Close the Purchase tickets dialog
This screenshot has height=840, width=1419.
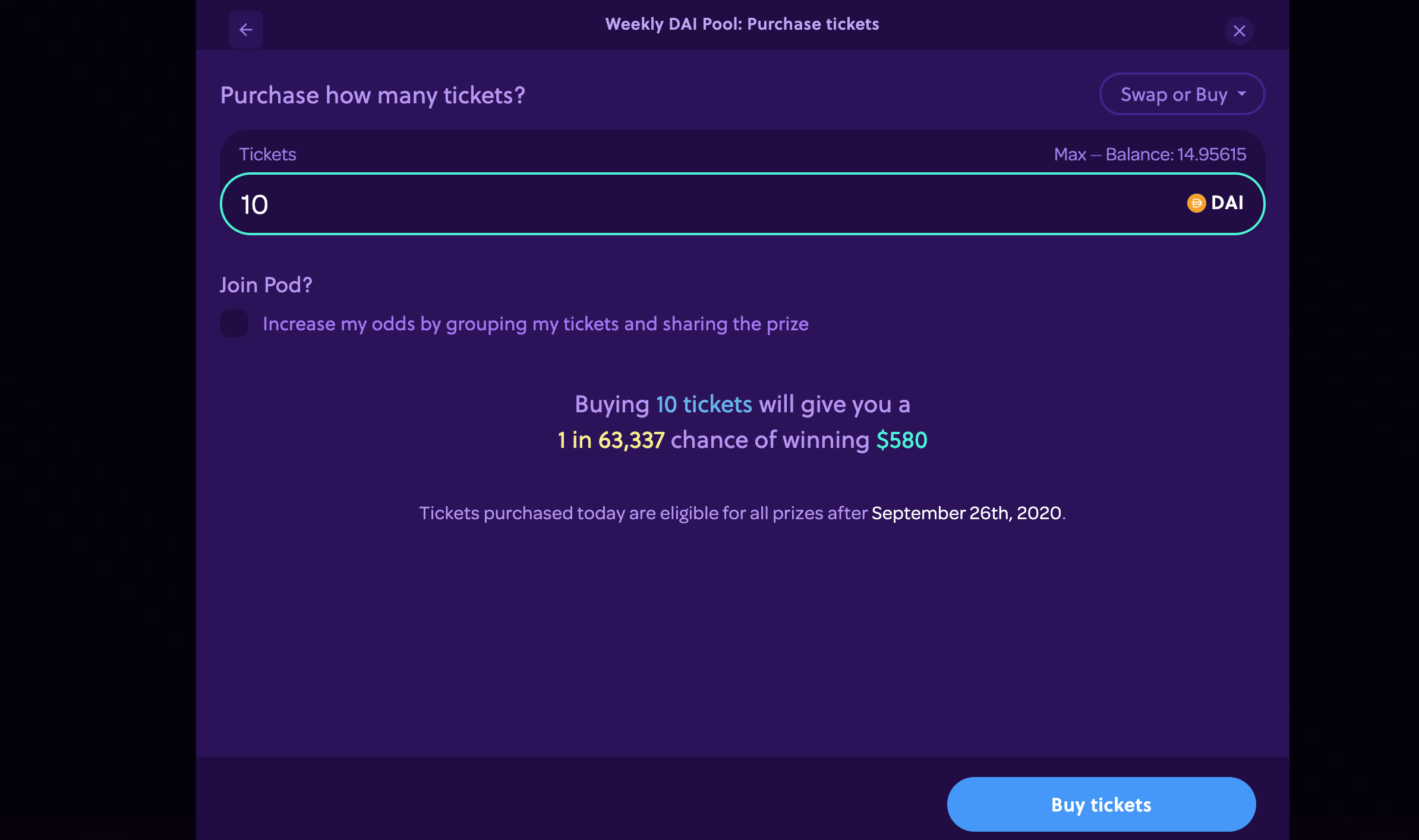click(x=1239, y=31)
